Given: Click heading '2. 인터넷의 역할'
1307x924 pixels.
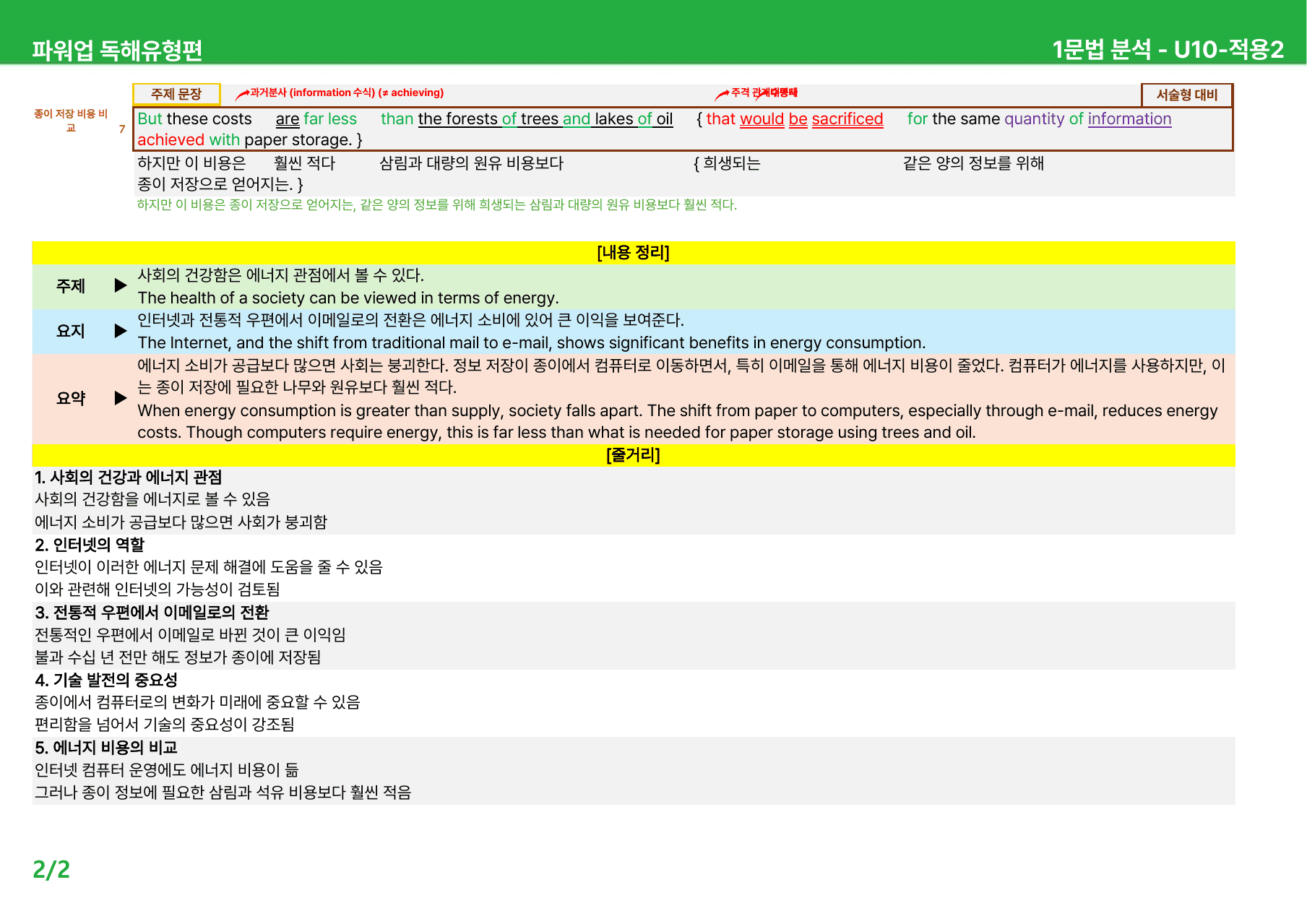Looking at the screenshot, I should pyautogui.click(x=90, y=545).
